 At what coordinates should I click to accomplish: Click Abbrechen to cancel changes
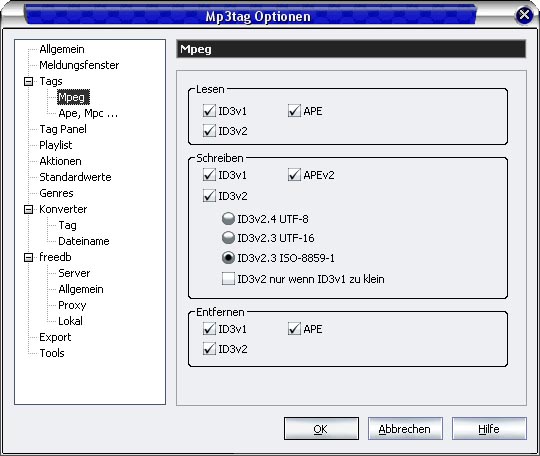[405, 429]
